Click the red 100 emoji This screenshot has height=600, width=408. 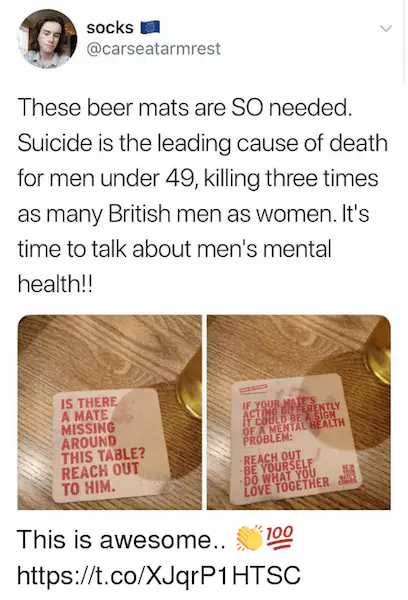(x=279, y=538)
